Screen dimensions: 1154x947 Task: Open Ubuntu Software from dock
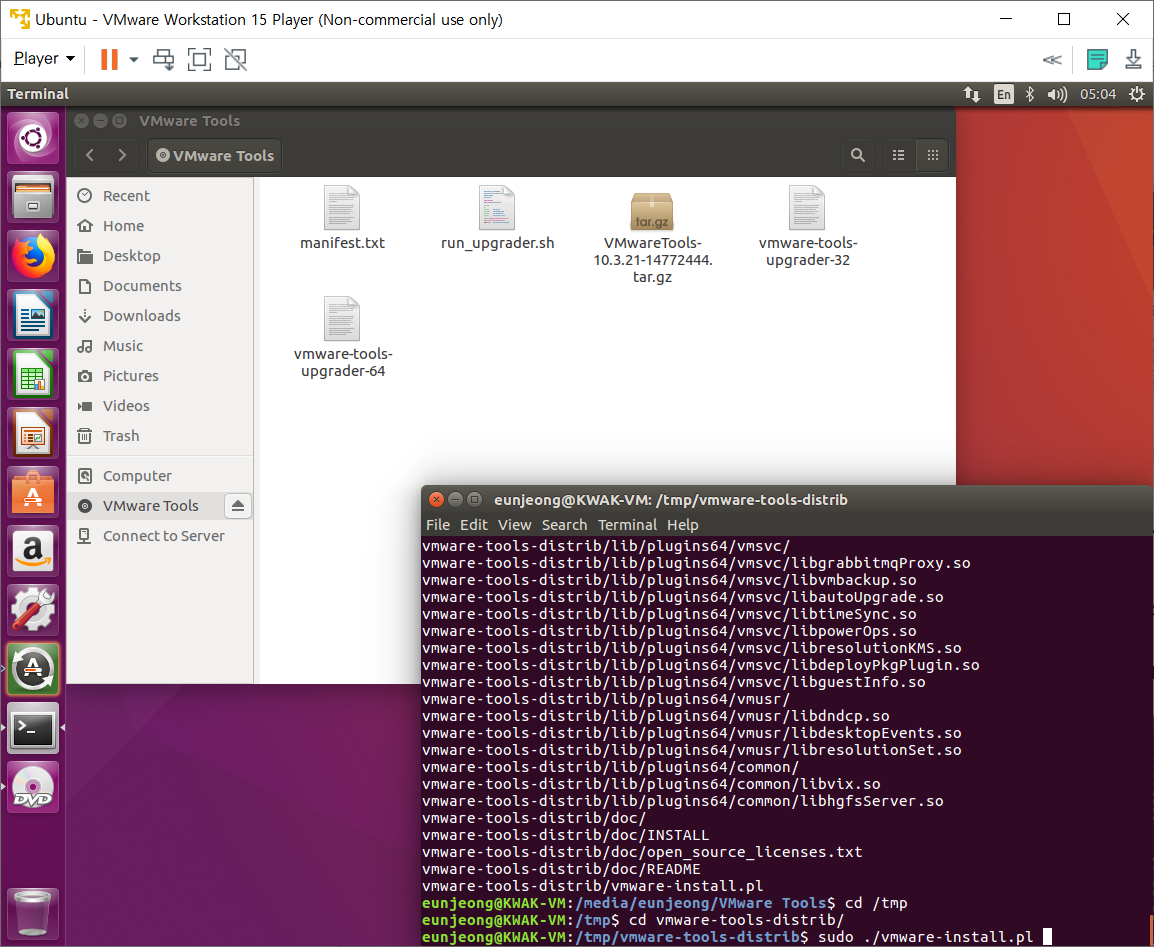(33, 492)
